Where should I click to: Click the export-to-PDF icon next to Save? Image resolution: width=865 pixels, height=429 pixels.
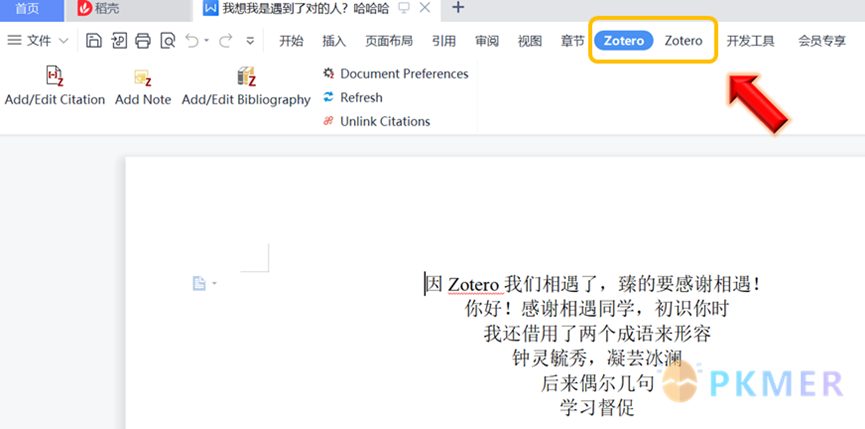point(119,40)
